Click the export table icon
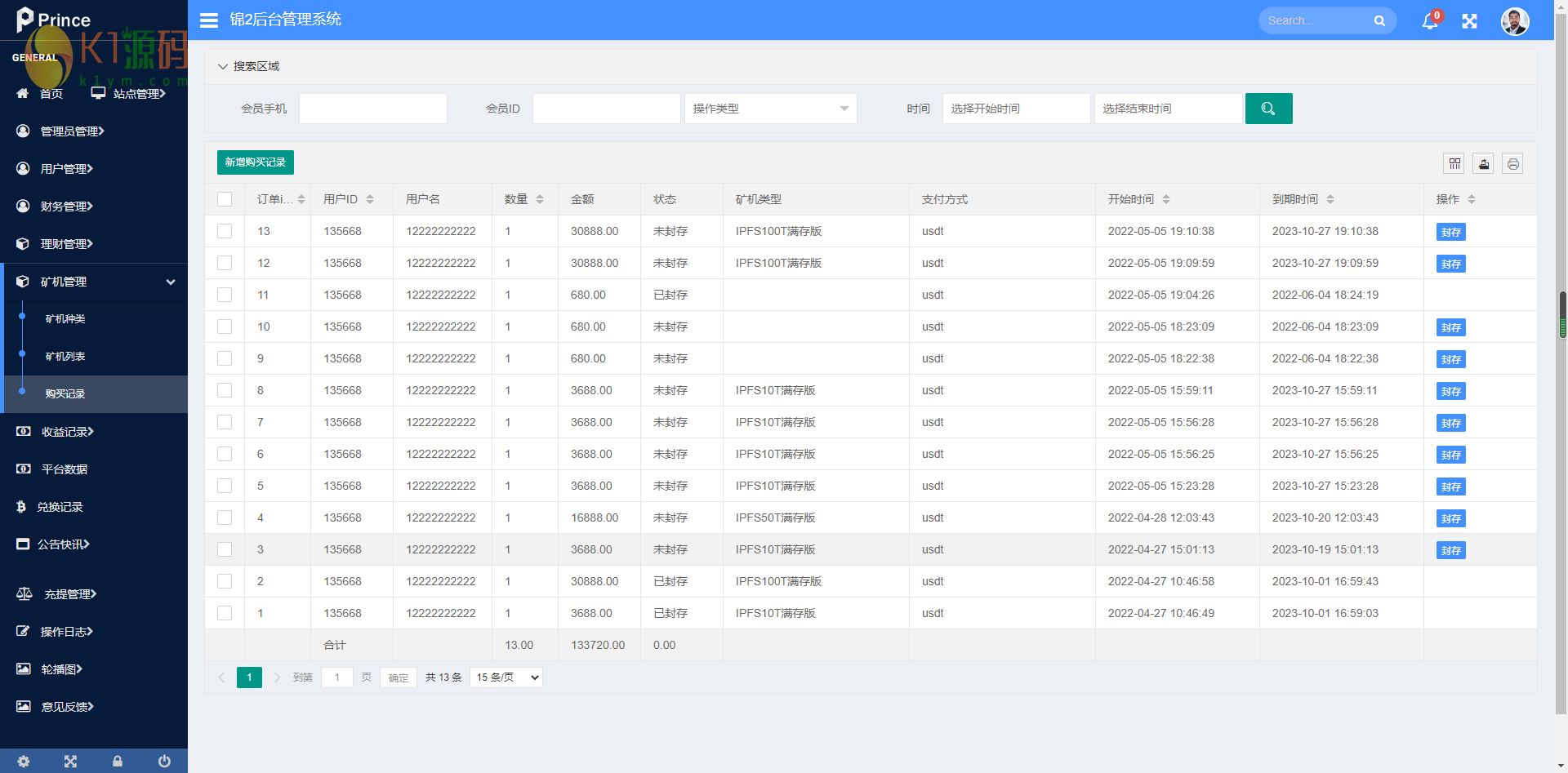The width and height of the screenshot is (1568, 773). click(1483, 164)
